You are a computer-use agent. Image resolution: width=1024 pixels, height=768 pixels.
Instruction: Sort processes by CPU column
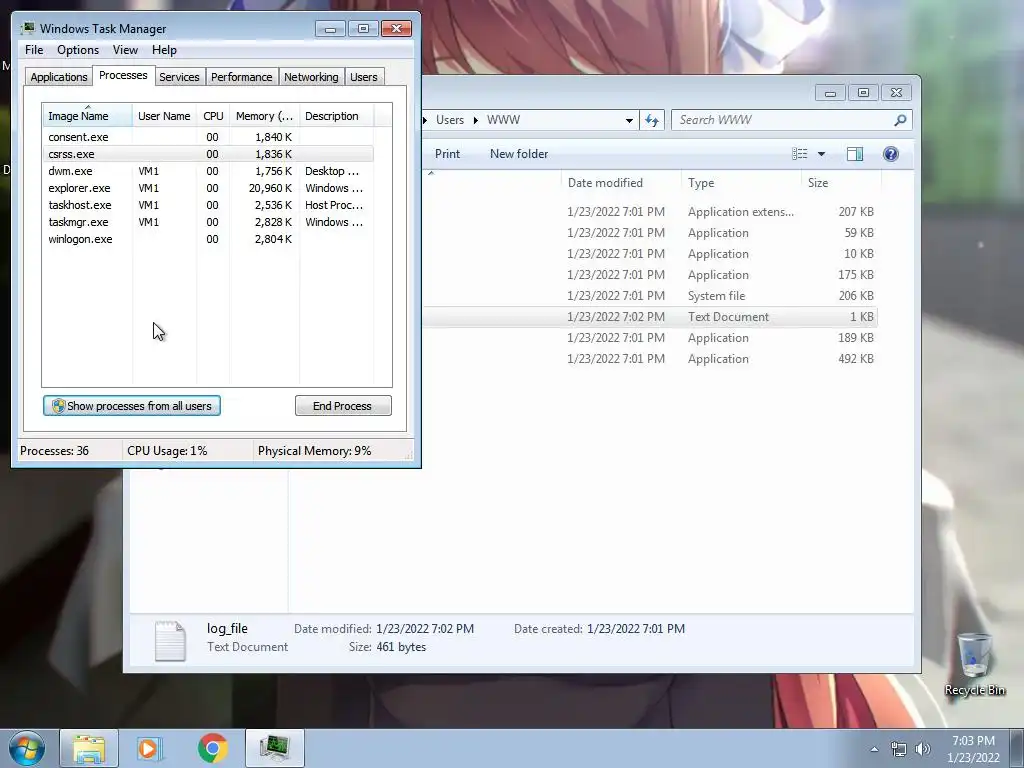213,116
